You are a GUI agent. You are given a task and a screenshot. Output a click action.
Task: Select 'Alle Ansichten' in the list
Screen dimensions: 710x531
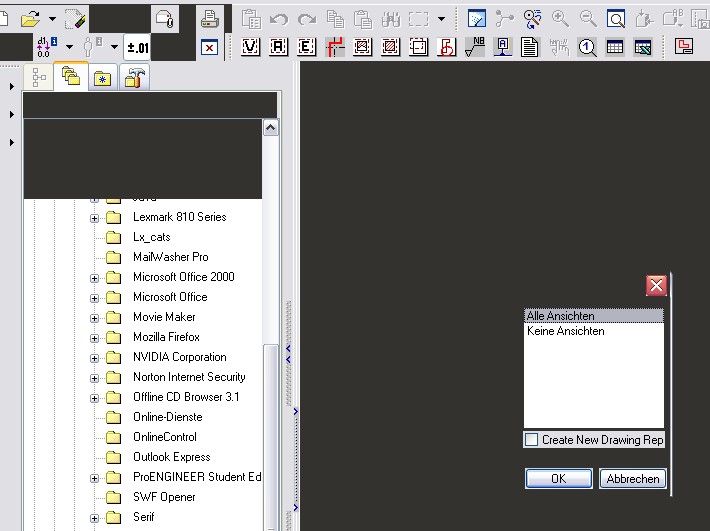594,316
